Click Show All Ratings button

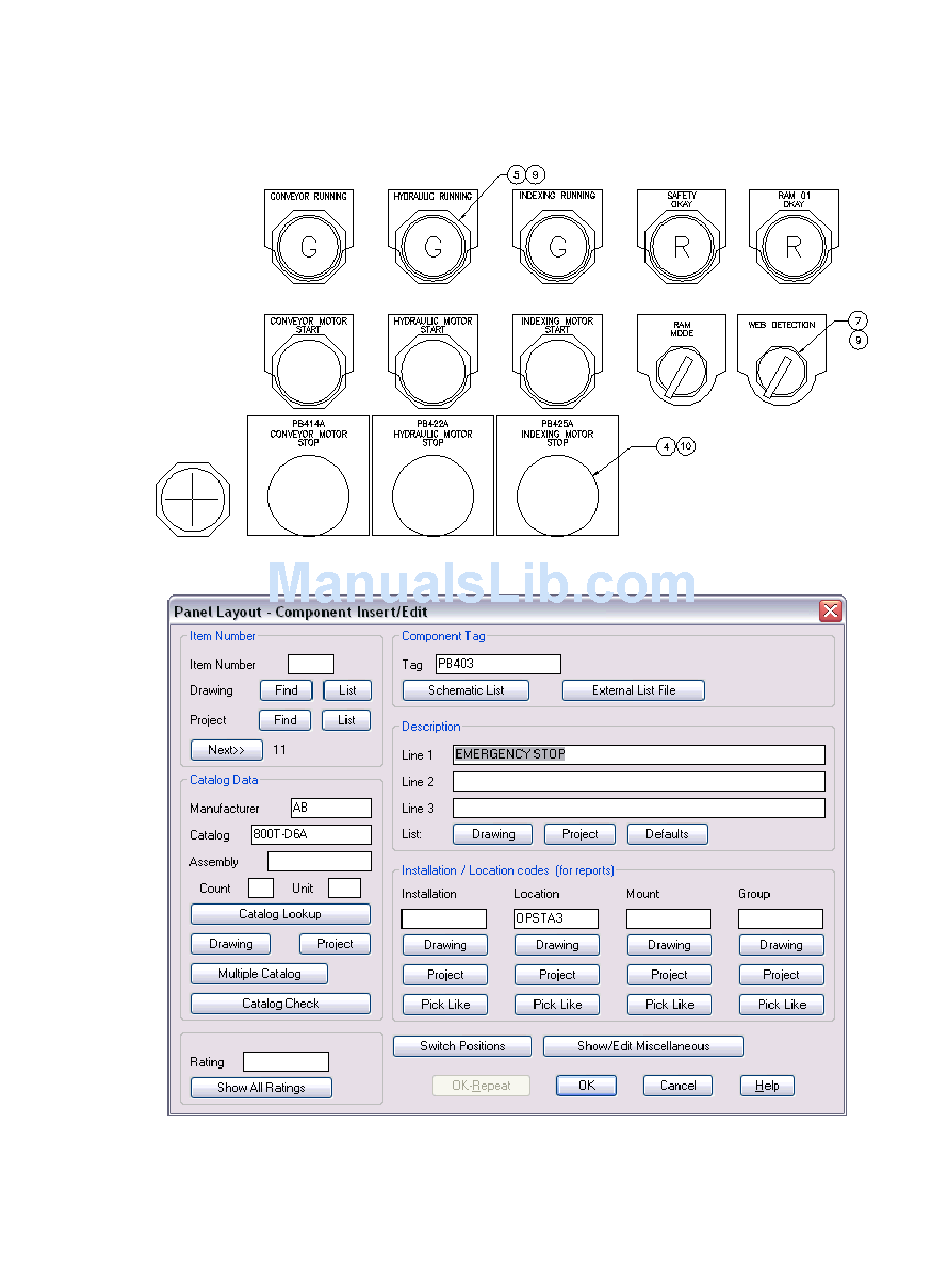pyautogui.click(x=261, y=1088)
